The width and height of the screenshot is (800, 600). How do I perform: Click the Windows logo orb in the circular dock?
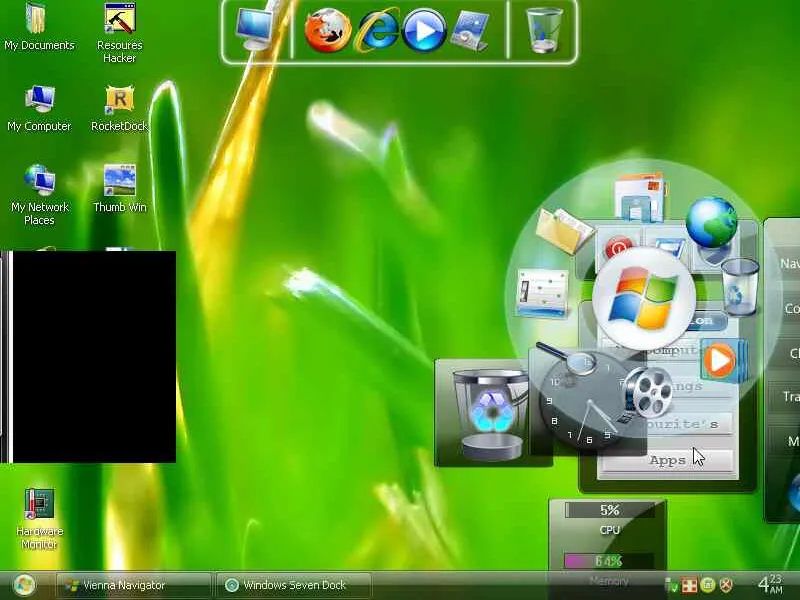(644, 297)
